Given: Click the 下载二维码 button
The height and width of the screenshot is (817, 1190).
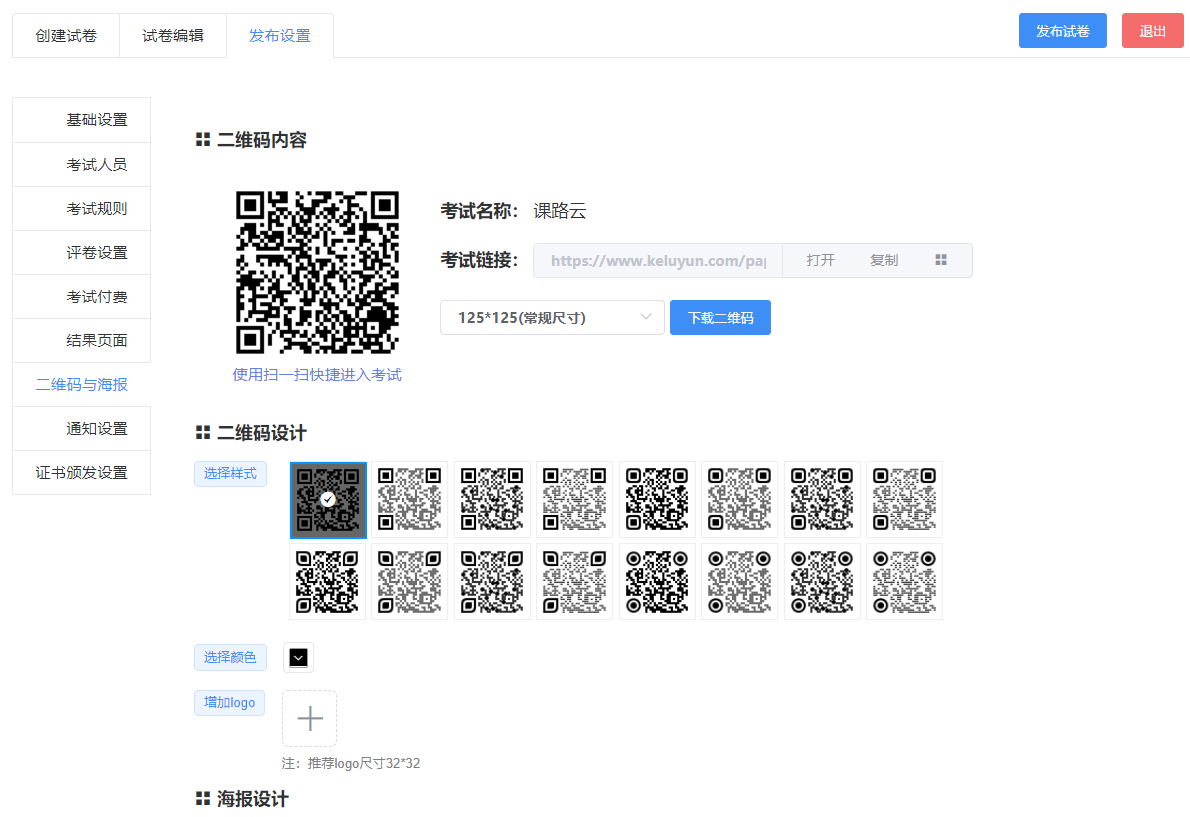Looking at the screenshot, I should coord(720,317).
